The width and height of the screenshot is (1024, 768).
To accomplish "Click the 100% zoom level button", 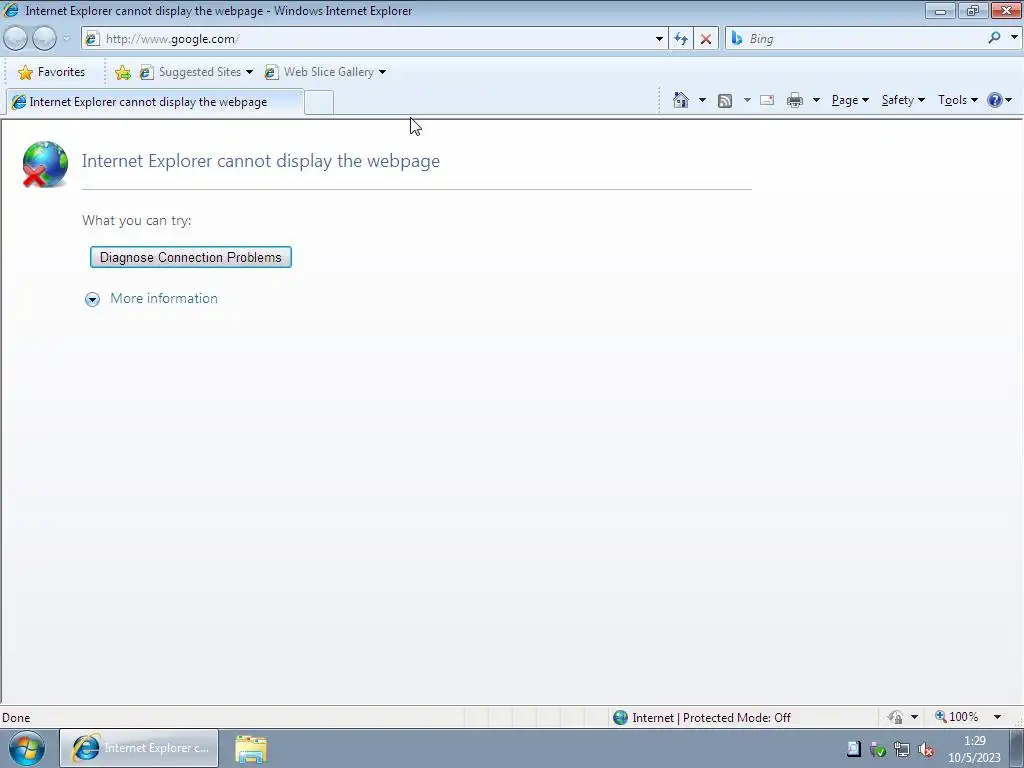I will pyautogui.click(x=957, y=717).
